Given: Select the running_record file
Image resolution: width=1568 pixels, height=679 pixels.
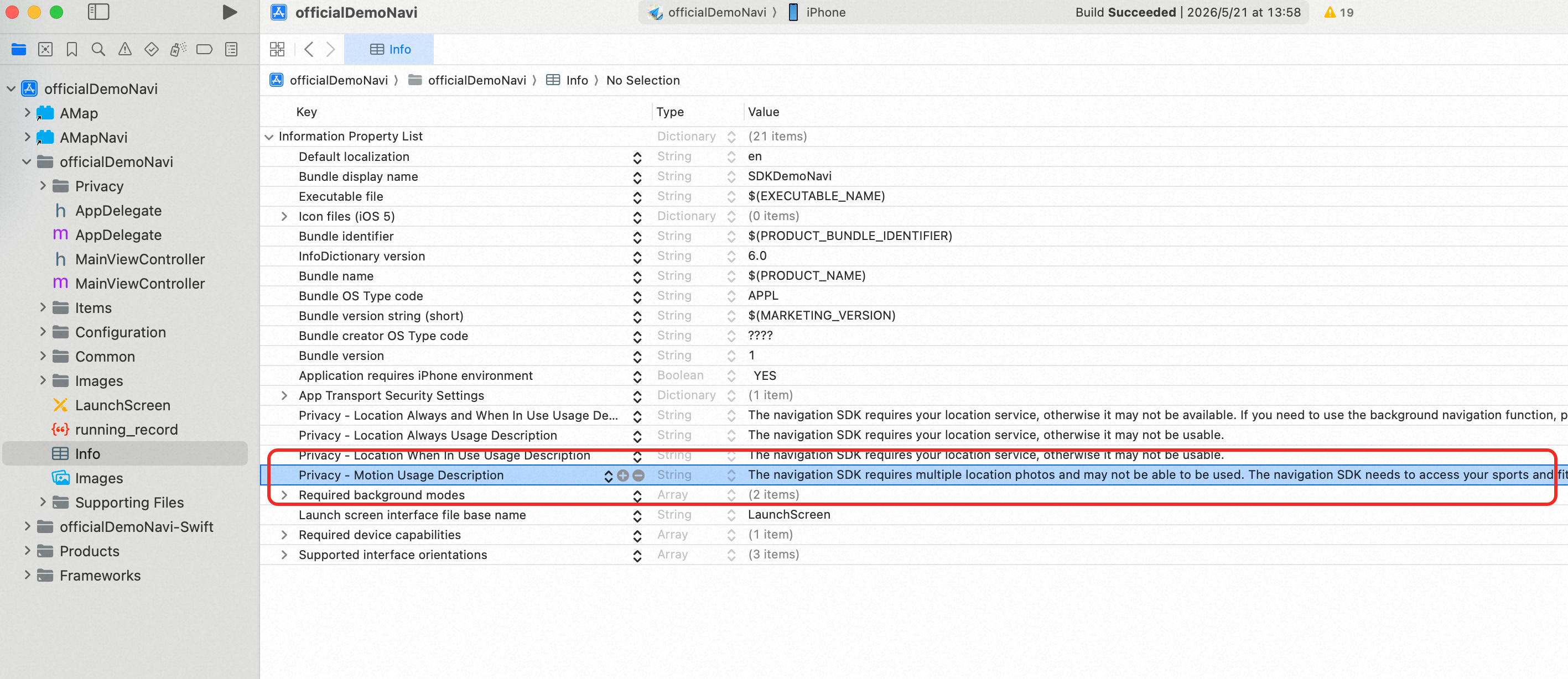Looking at the screenshot, I should tap(116, 430).
